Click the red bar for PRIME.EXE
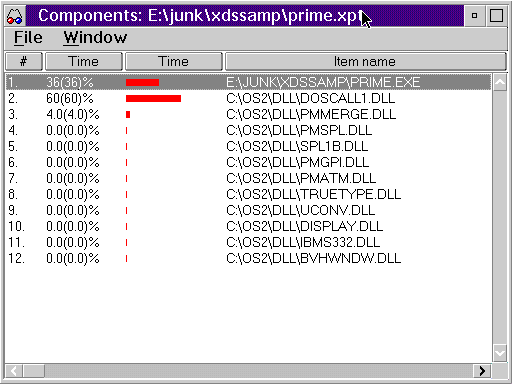 click(x=142, y=82)
